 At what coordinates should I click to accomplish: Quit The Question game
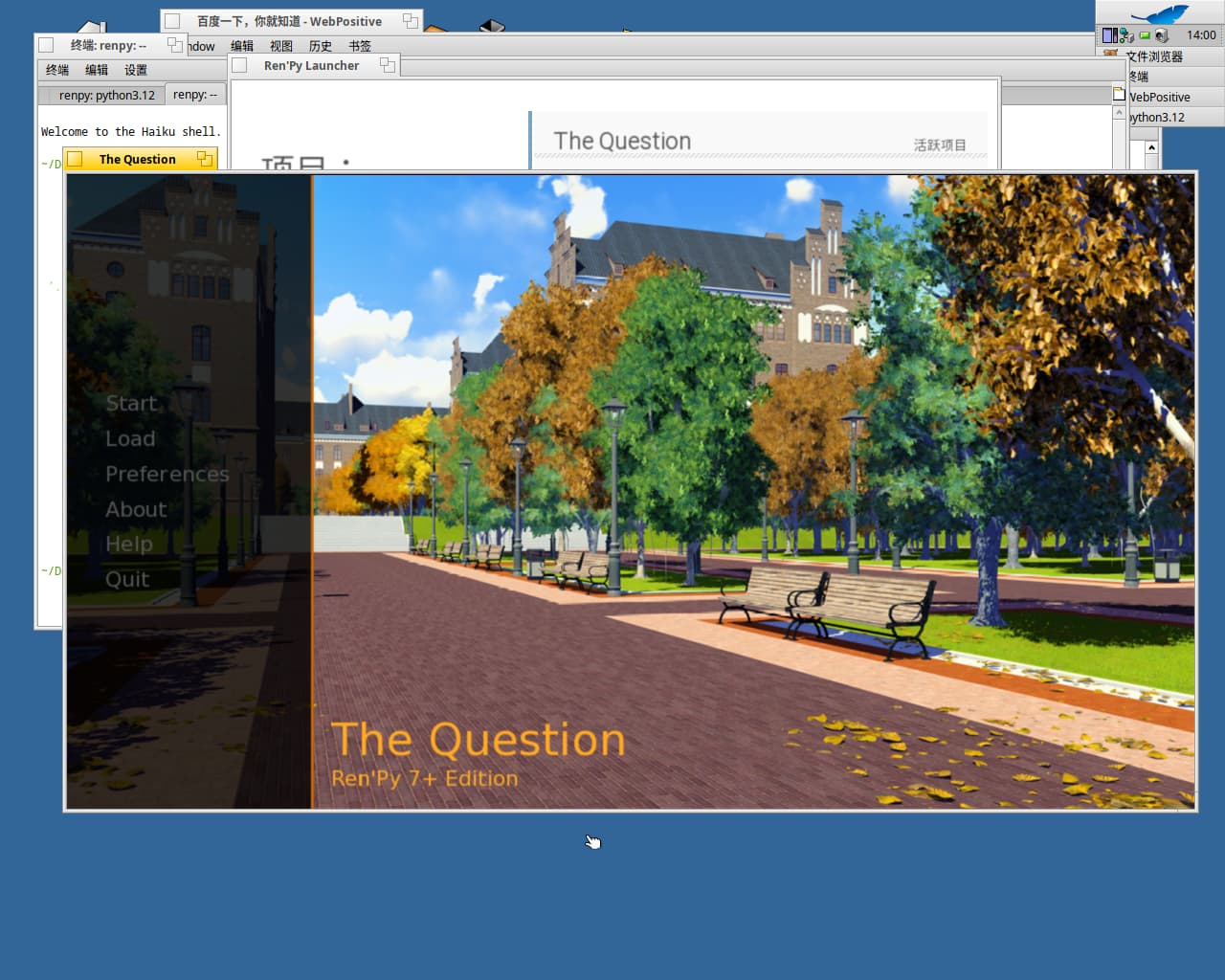127,580
